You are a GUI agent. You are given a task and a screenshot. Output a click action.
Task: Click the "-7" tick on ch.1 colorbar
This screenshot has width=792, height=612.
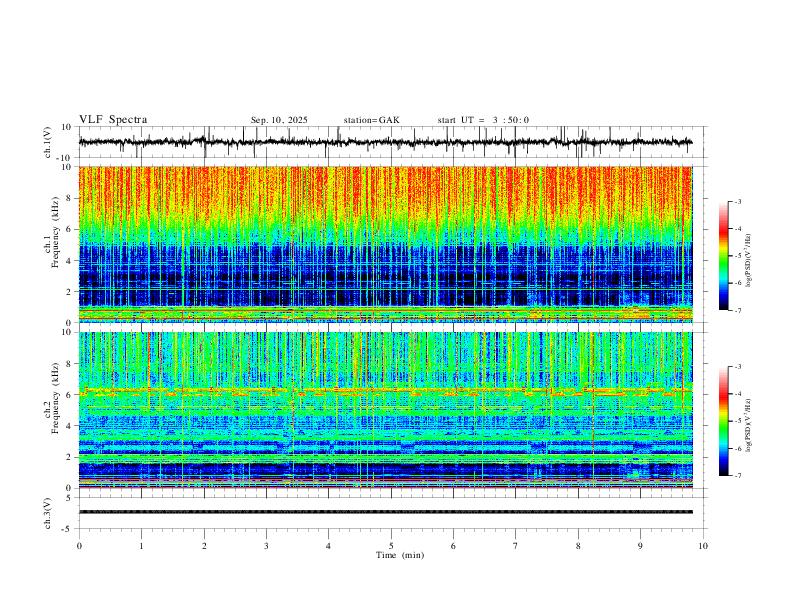737,311
